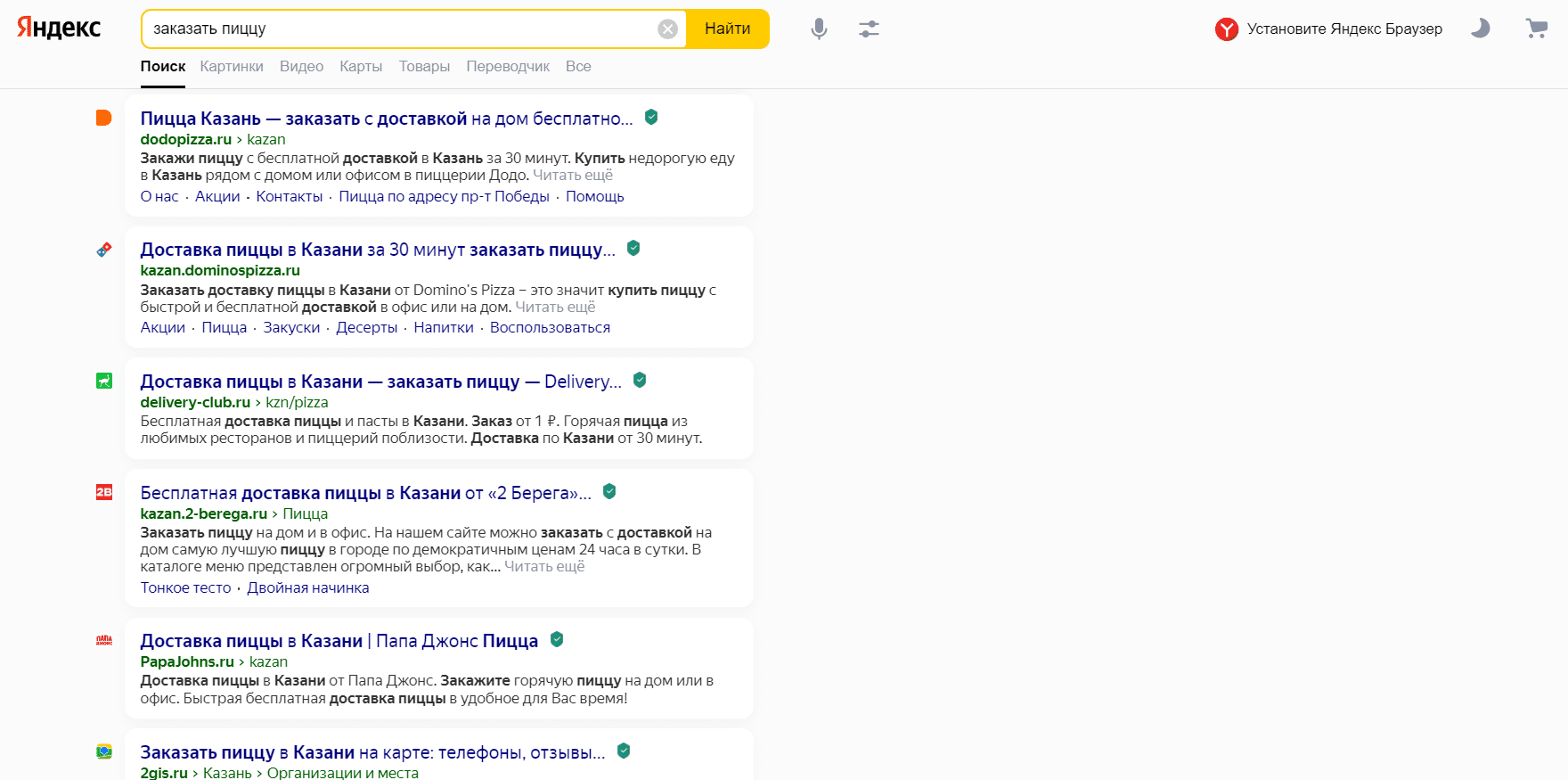Open 'Пицца Казань — заказать с доставкой' result
1568x780 pixels.
coord(387,119)
